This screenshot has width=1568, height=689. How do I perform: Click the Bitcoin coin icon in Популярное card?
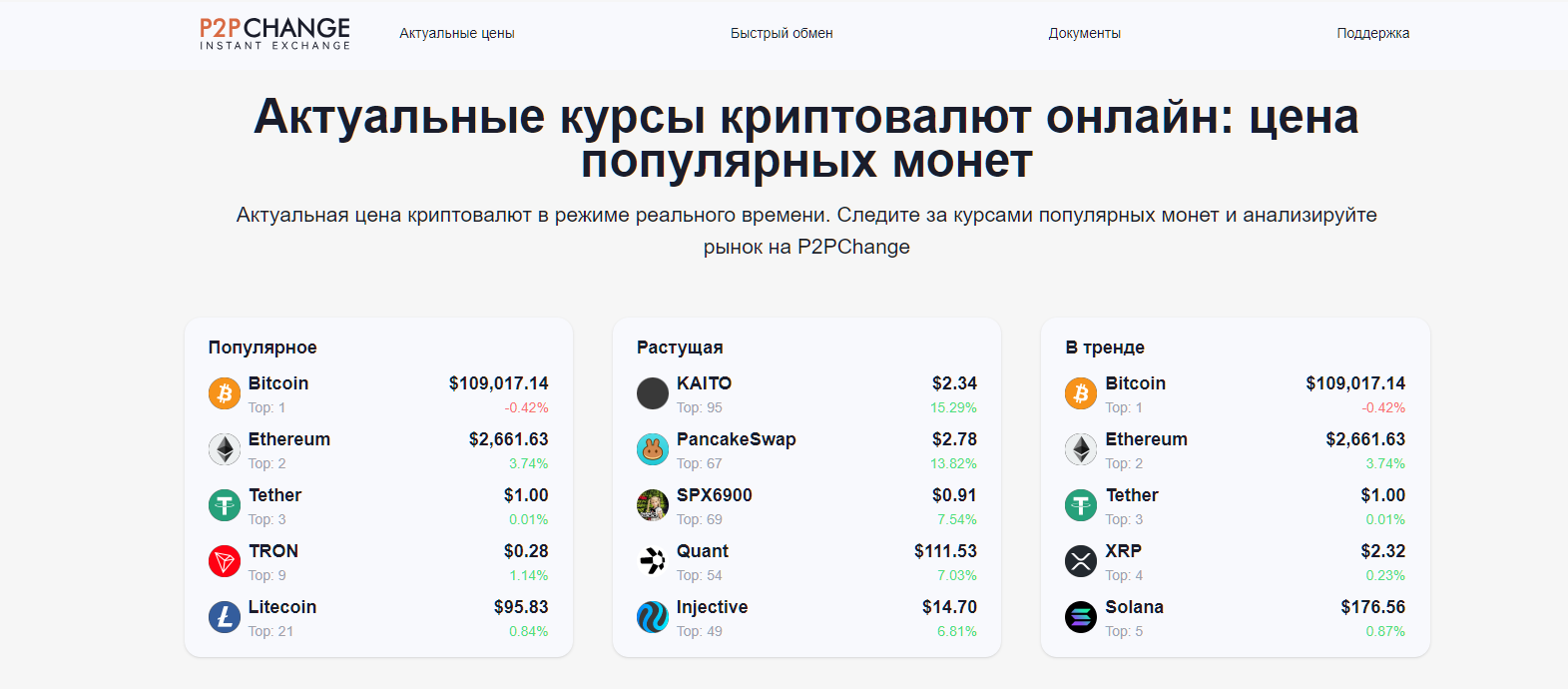[225, 393]
